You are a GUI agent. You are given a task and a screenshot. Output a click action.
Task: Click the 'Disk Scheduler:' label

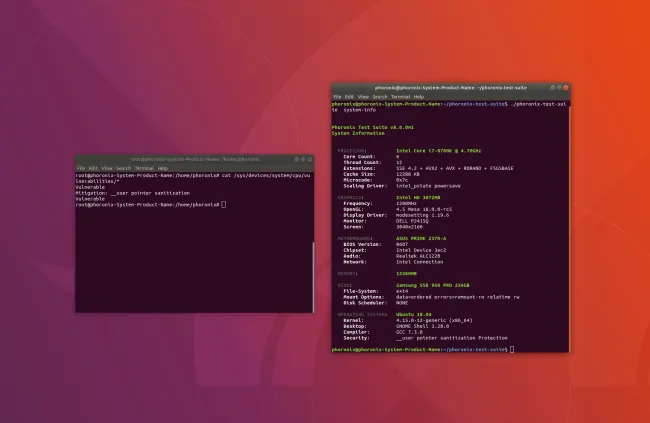tap(365, 303)
